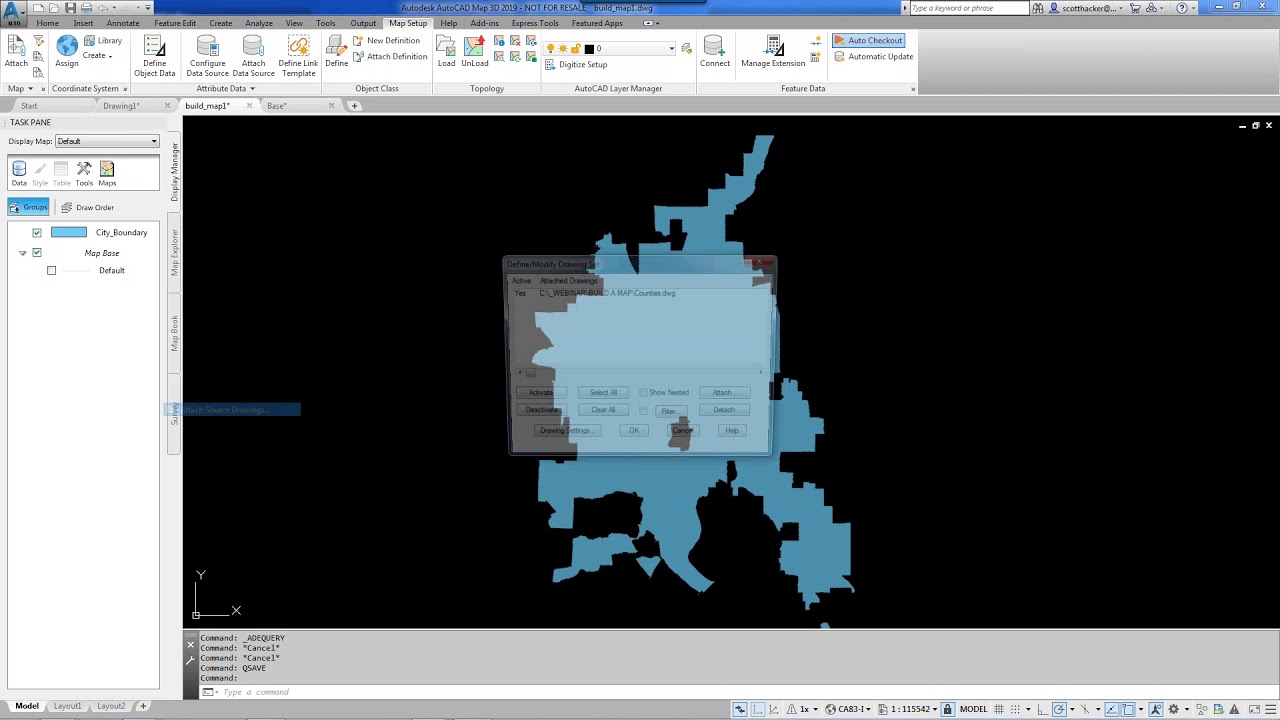Click the Groups button in Task Pane

point(28,207)
